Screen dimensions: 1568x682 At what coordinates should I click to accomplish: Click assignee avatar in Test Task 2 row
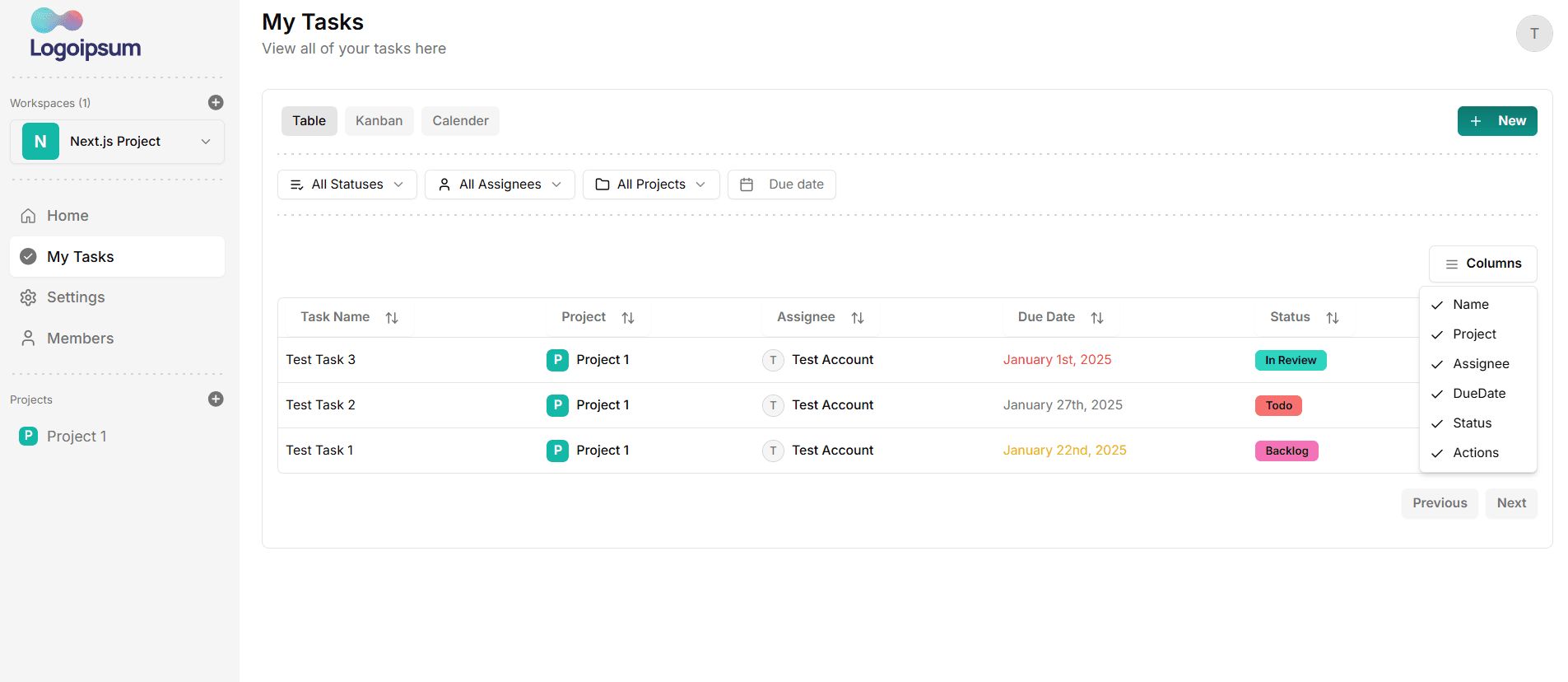click(773, 405)
